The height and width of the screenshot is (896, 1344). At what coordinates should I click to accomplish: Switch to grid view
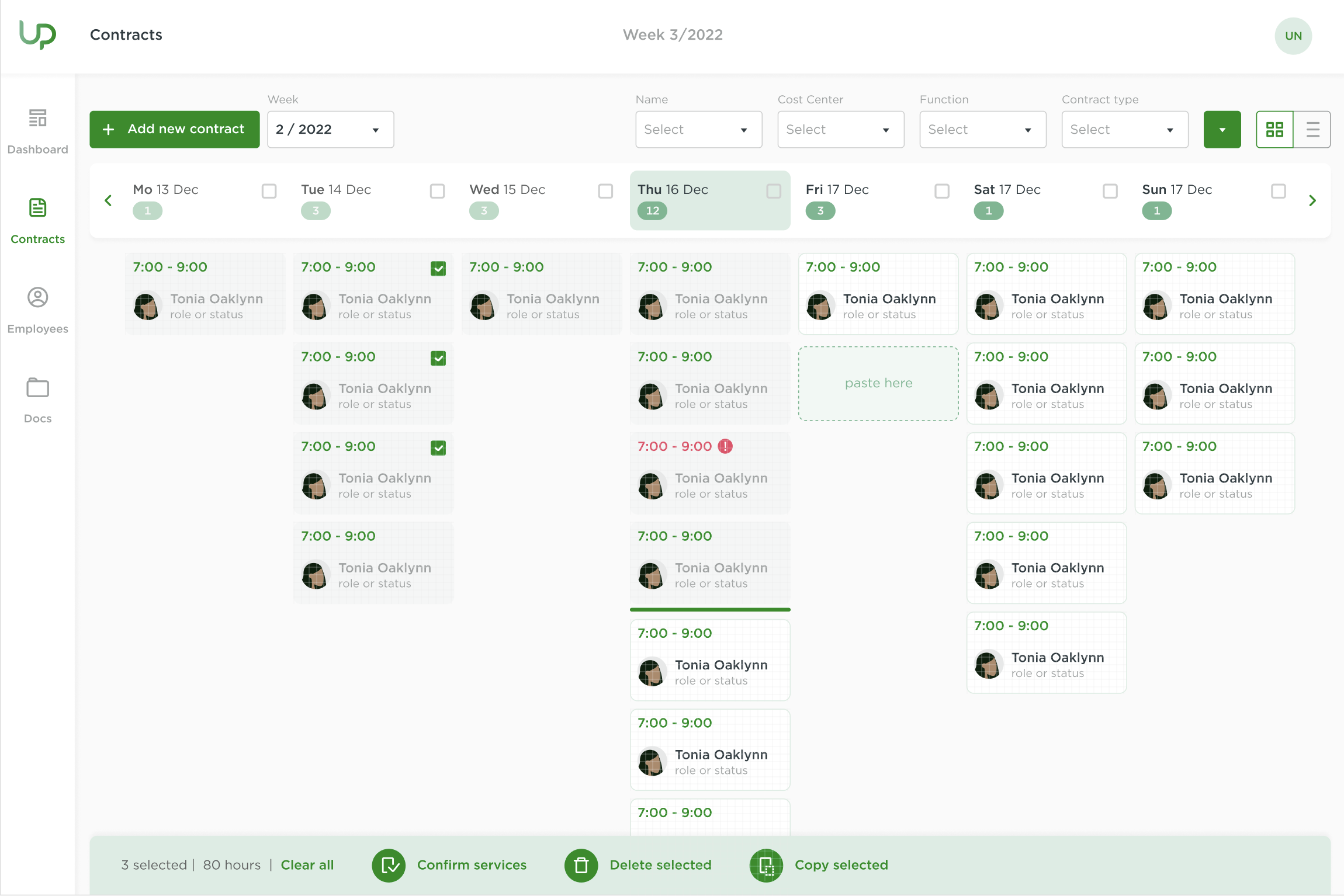coord(1274,130)
